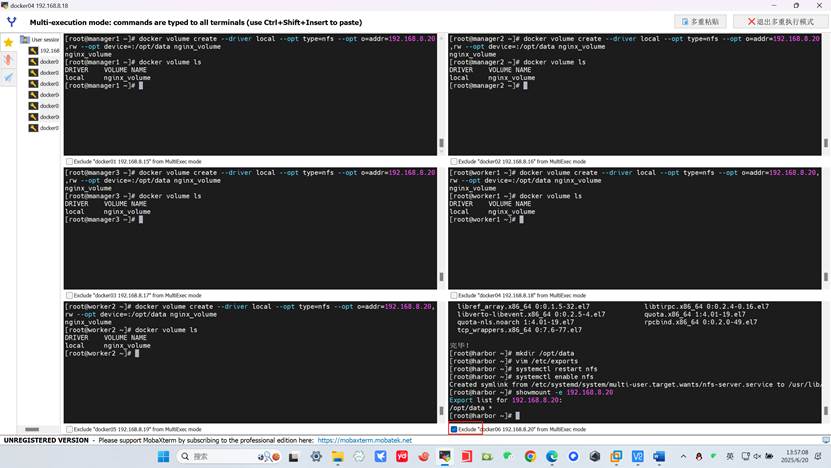Select the User sessions folder icon

[x=25, y=39]
